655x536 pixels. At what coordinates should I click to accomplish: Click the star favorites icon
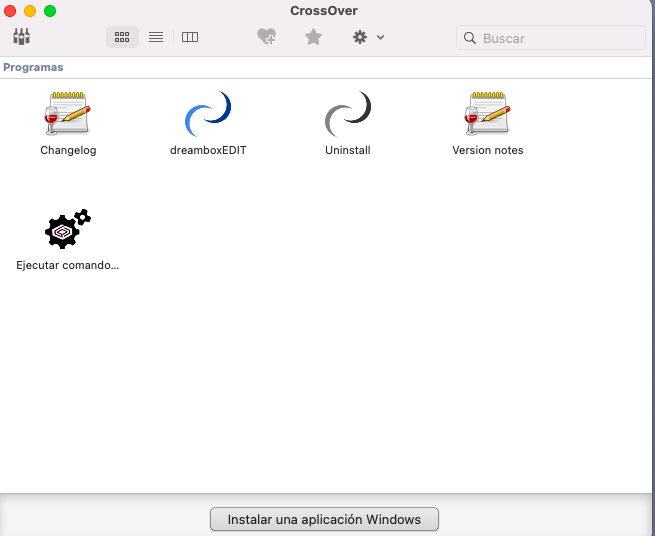tap(313, 37)
